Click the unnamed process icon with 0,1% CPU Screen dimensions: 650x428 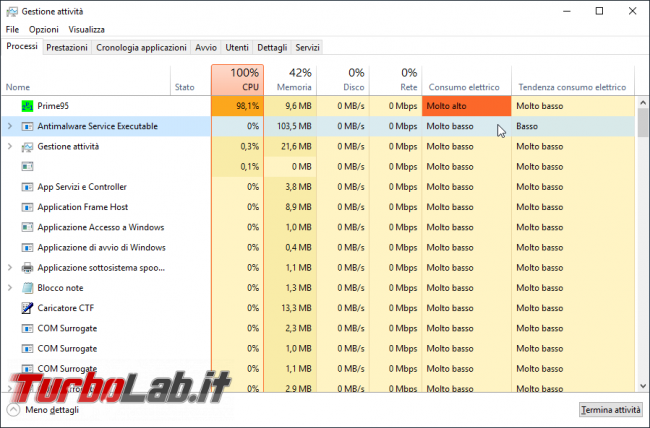(x=27, y=167)
